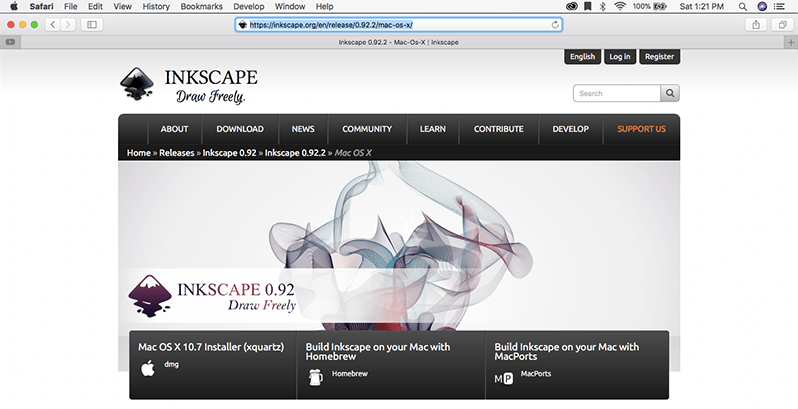Open the Apple menu

[x=14, y=7]
